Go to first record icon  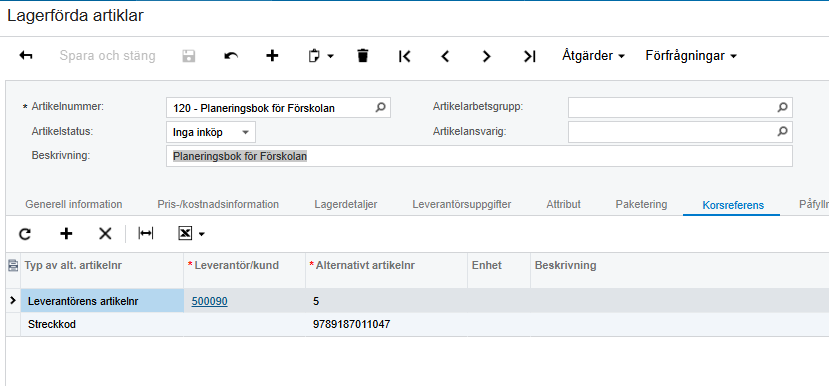pyautogui.click(x=404, y=56)
